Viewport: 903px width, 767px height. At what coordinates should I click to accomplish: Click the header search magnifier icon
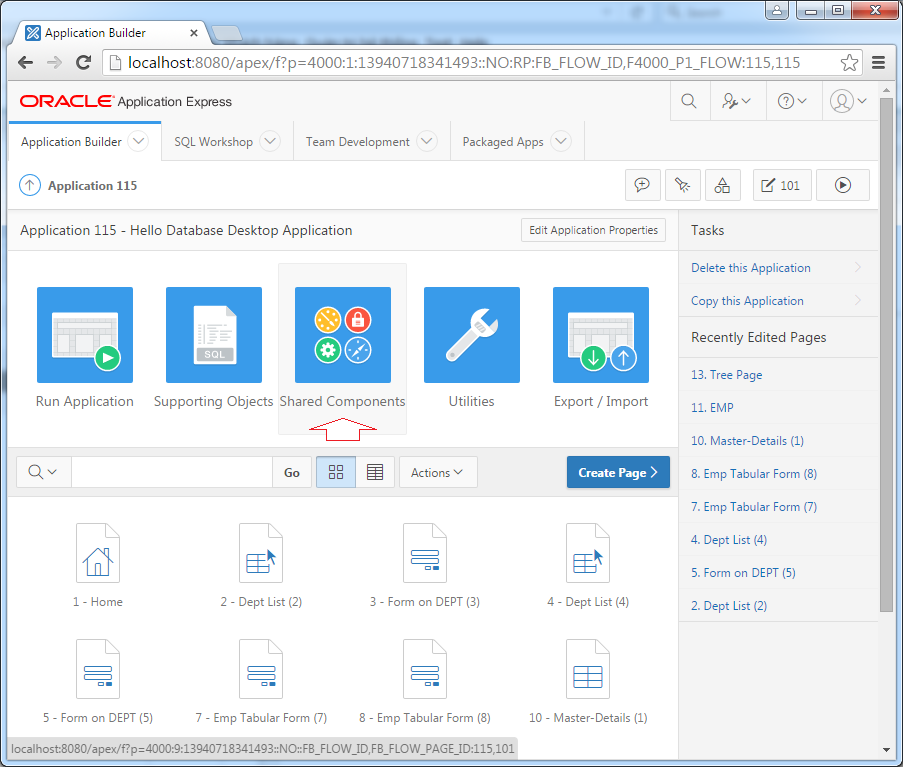point(689,101)
